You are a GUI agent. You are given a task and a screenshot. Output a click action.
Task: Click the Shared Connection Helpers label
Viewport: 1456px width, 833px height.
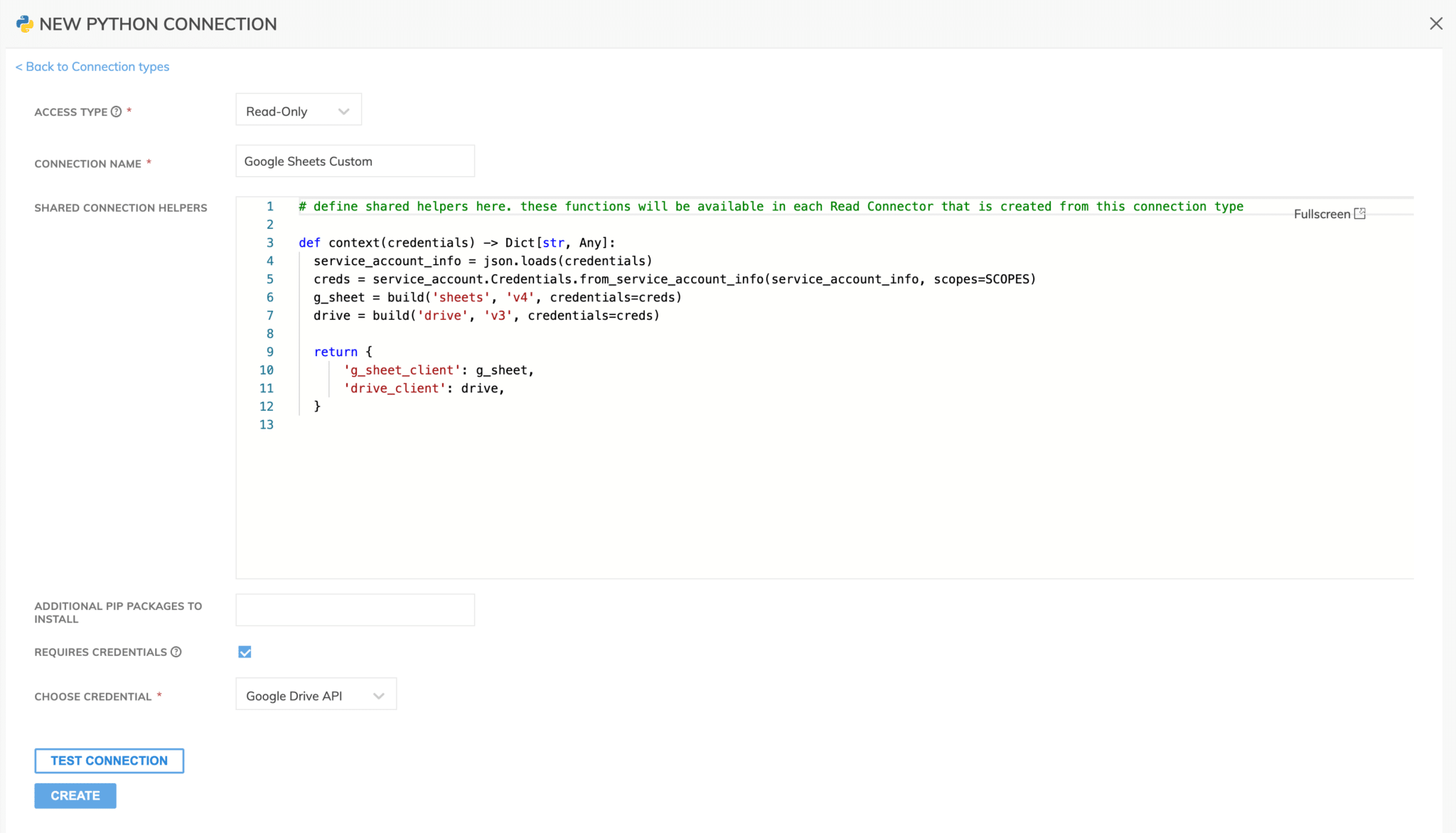click(x=121, y=208)
